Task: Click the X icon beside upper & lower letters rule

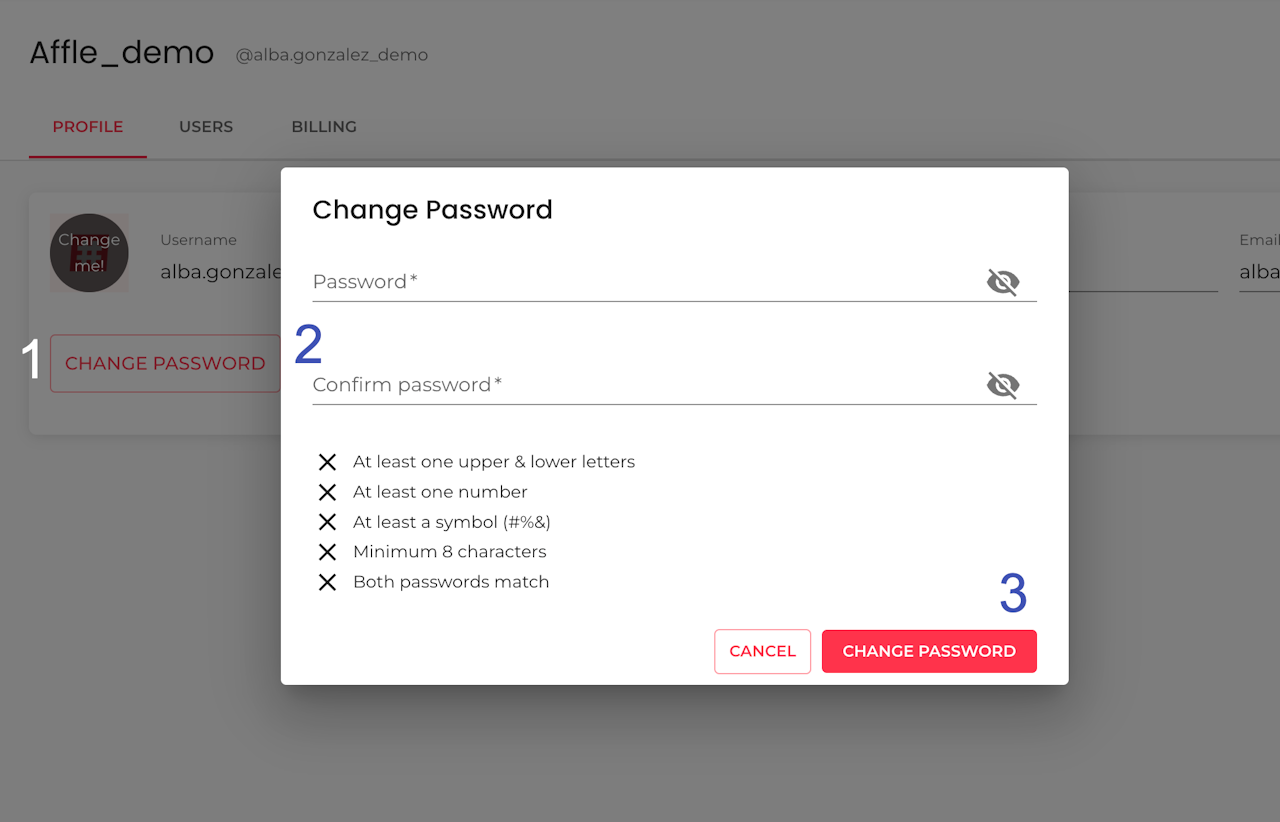Action: (327, 462)
